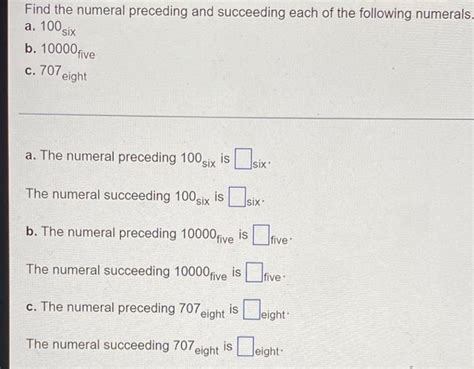
Task: Click the answer box for numeral succeeding 100 six
Action: coord(237,197)
